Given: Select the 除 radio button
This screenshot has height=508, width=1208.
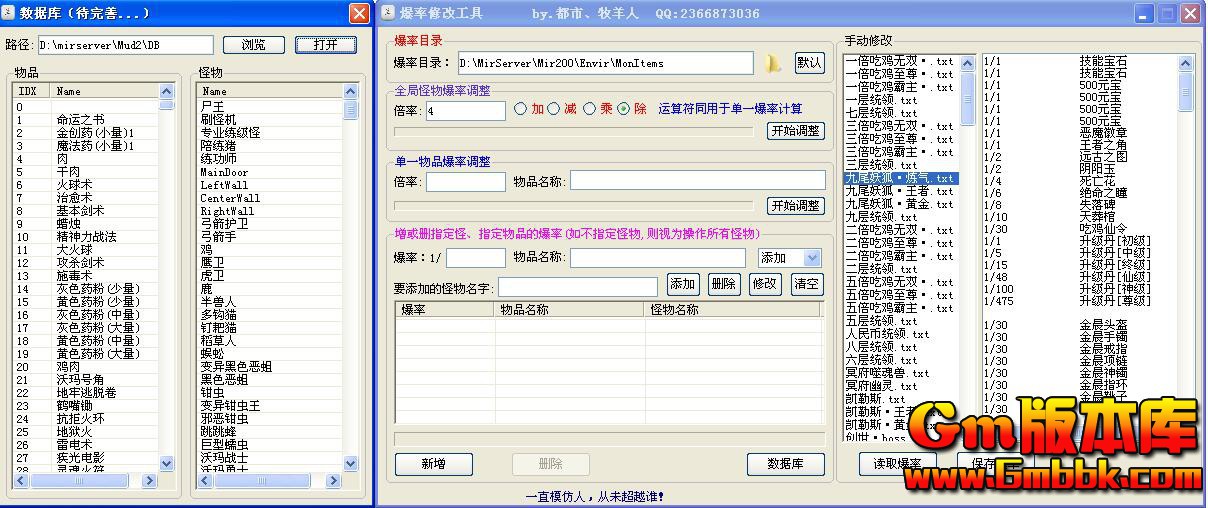Looking at the screenshot, I should click(x=624, y=109).
